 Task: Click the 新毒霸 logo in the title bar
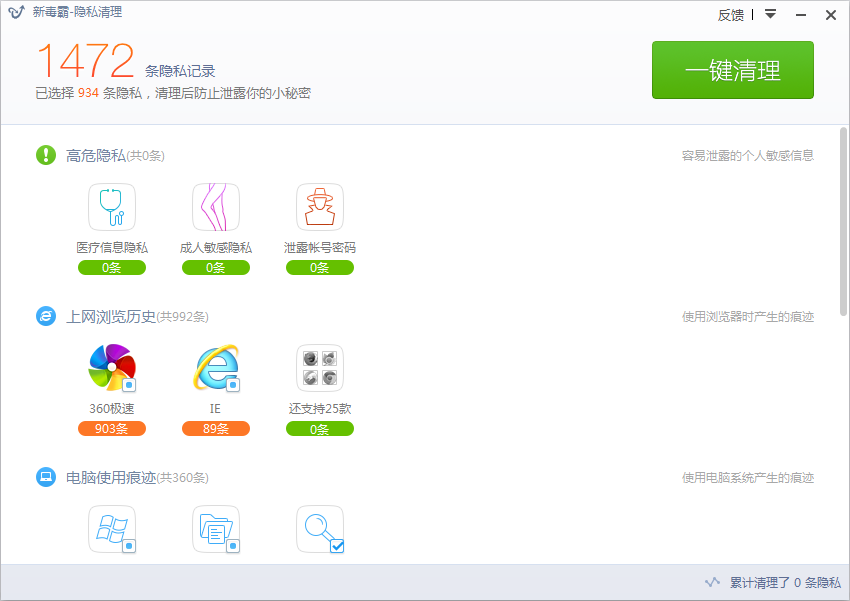16,12
